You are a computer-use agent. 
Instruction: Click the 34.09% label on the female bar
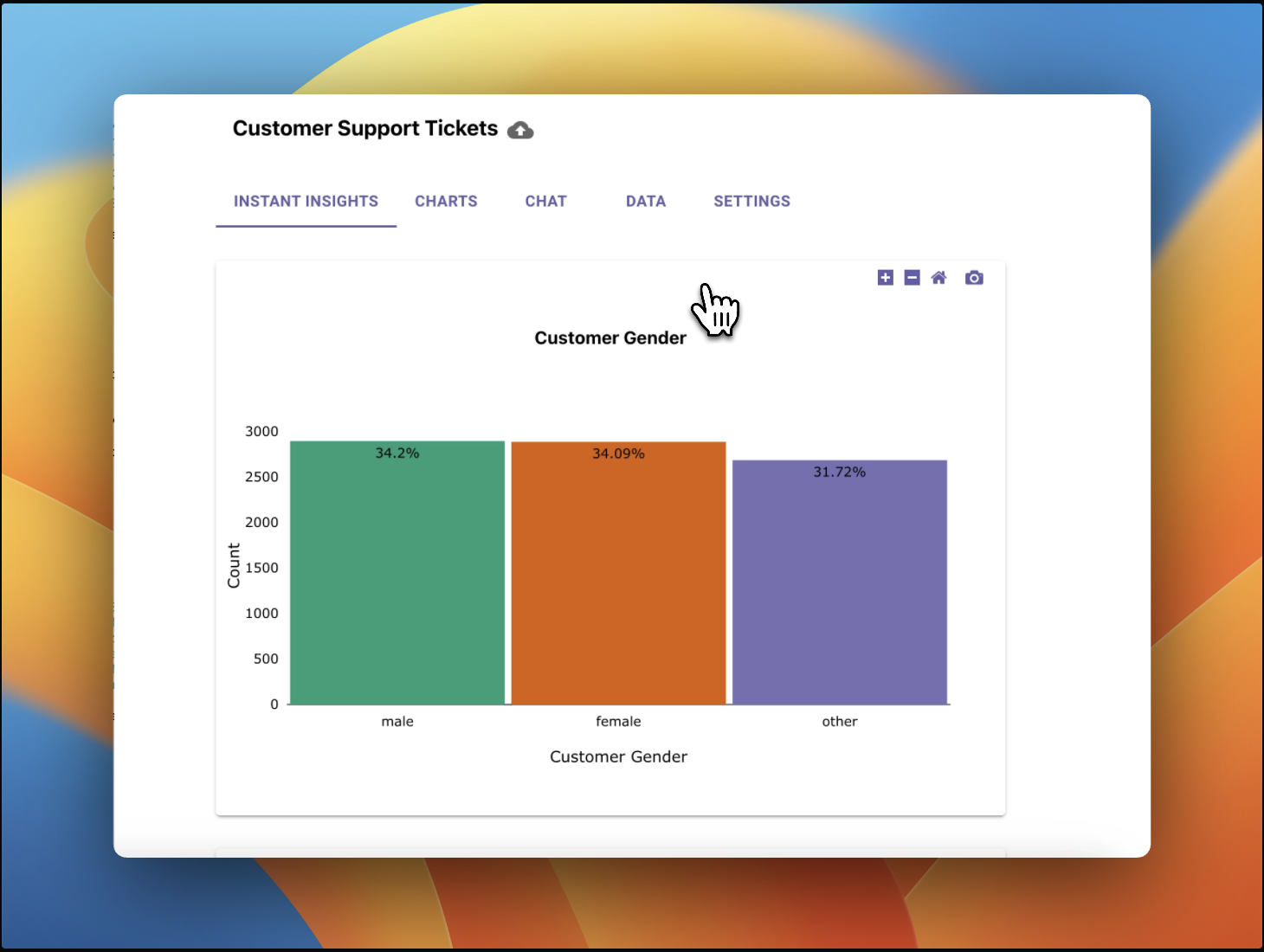coord(618,453)
